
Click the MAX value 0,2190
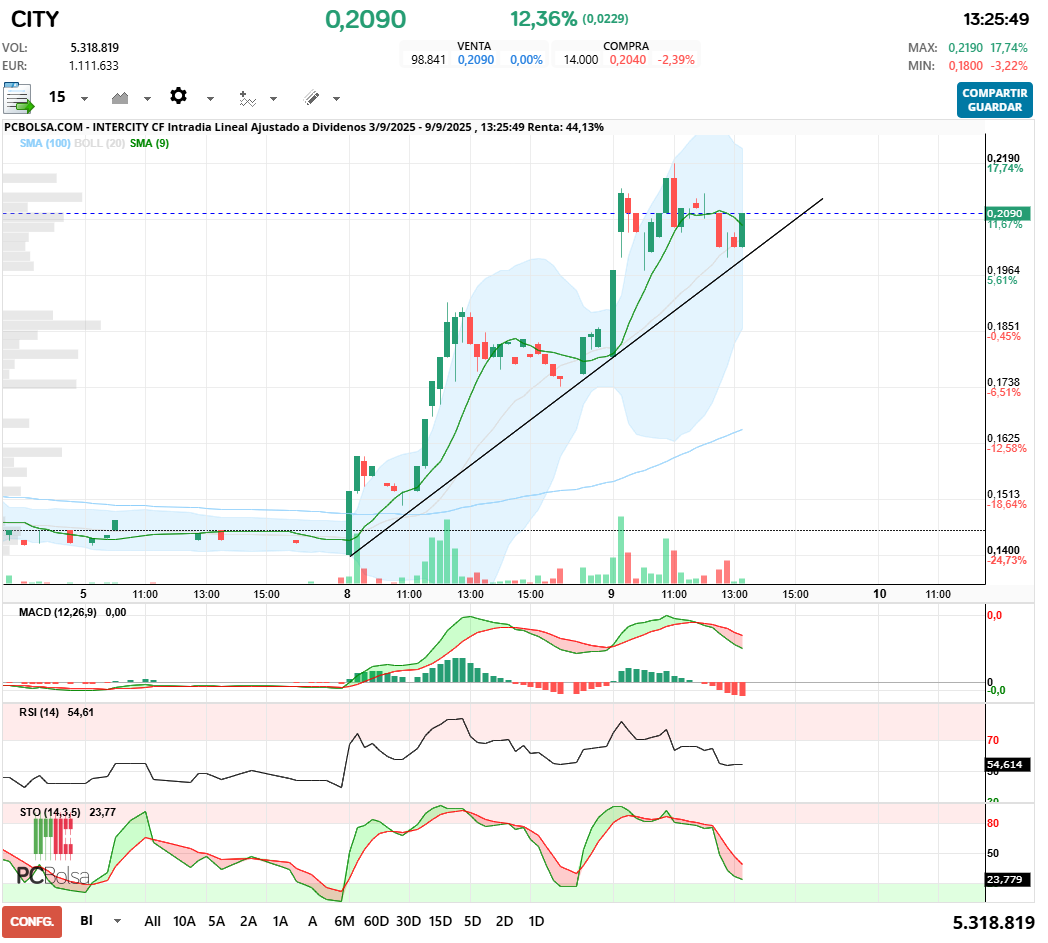(965, 47)
